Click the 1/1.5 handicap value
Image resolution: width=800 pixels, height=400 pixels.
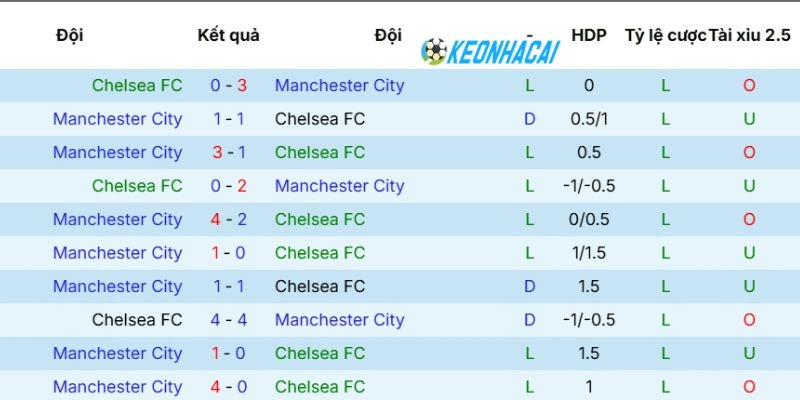589,253
